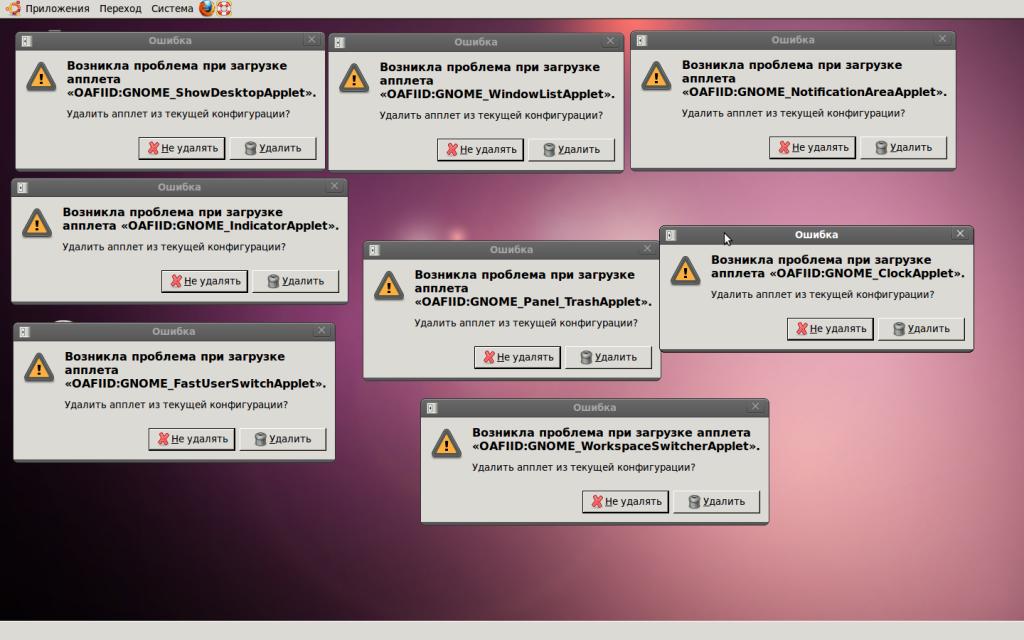
Task: Open window menu icon of WindowListApplet dialog
Action: coord(340,42)
